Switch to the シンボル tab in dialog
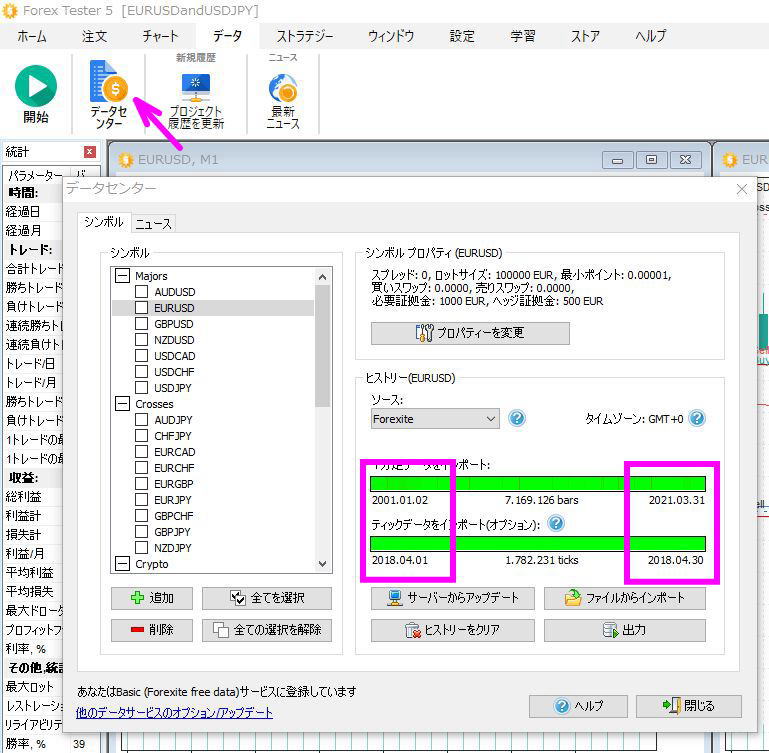 (x=103, y=222)
